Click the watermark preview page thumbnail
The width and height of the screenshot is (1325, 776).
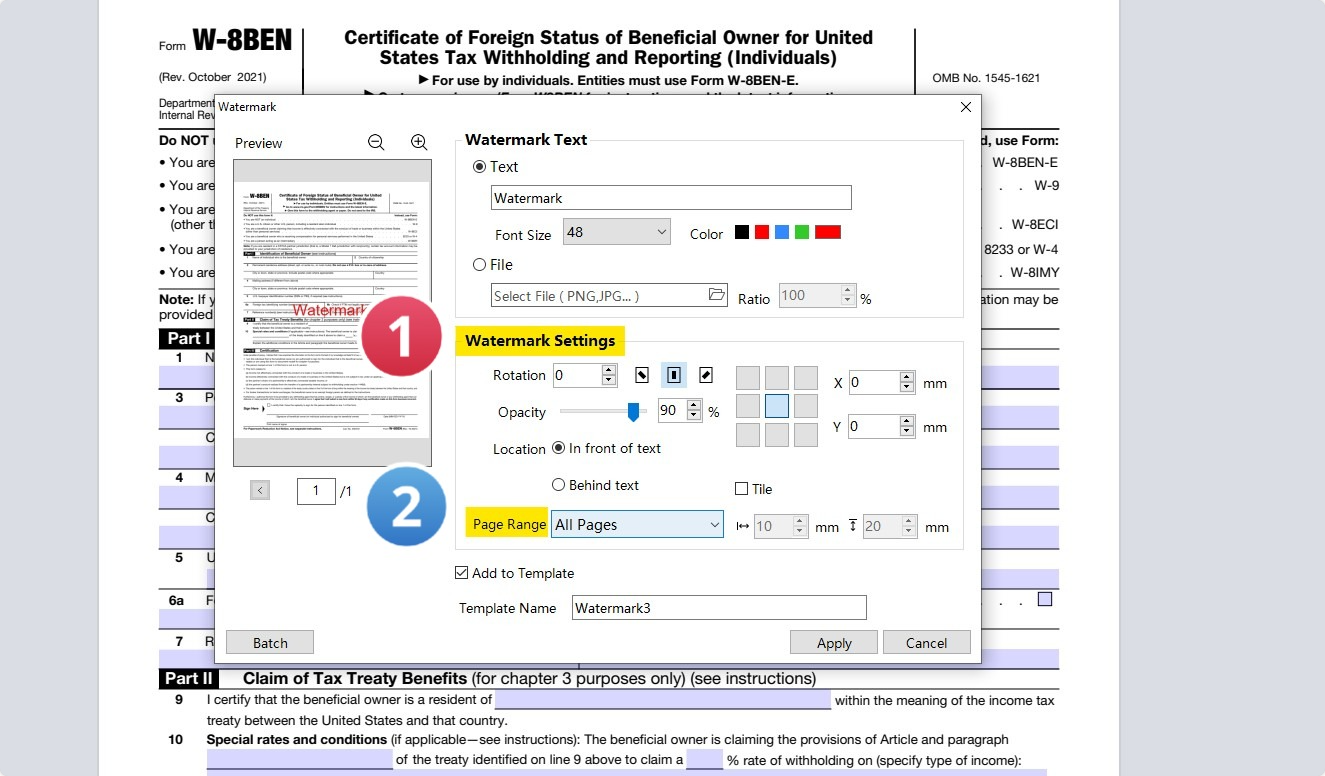(332, 313)
